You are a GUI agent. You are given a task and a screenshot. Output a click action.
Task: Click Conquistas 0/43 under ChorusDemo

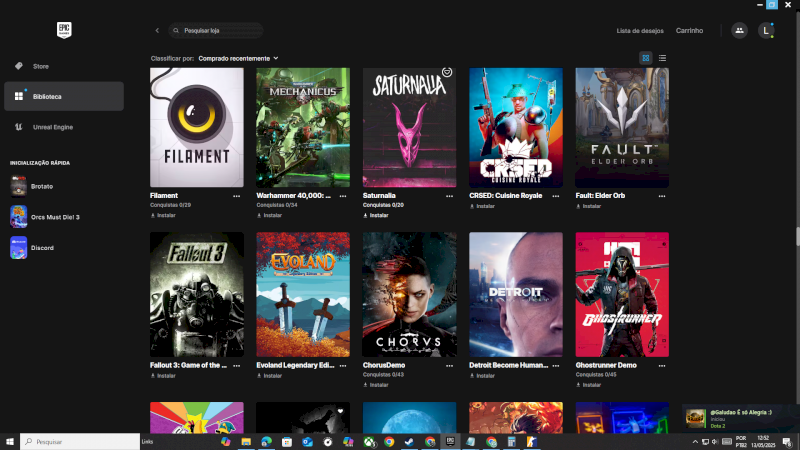tap(383, 374)
